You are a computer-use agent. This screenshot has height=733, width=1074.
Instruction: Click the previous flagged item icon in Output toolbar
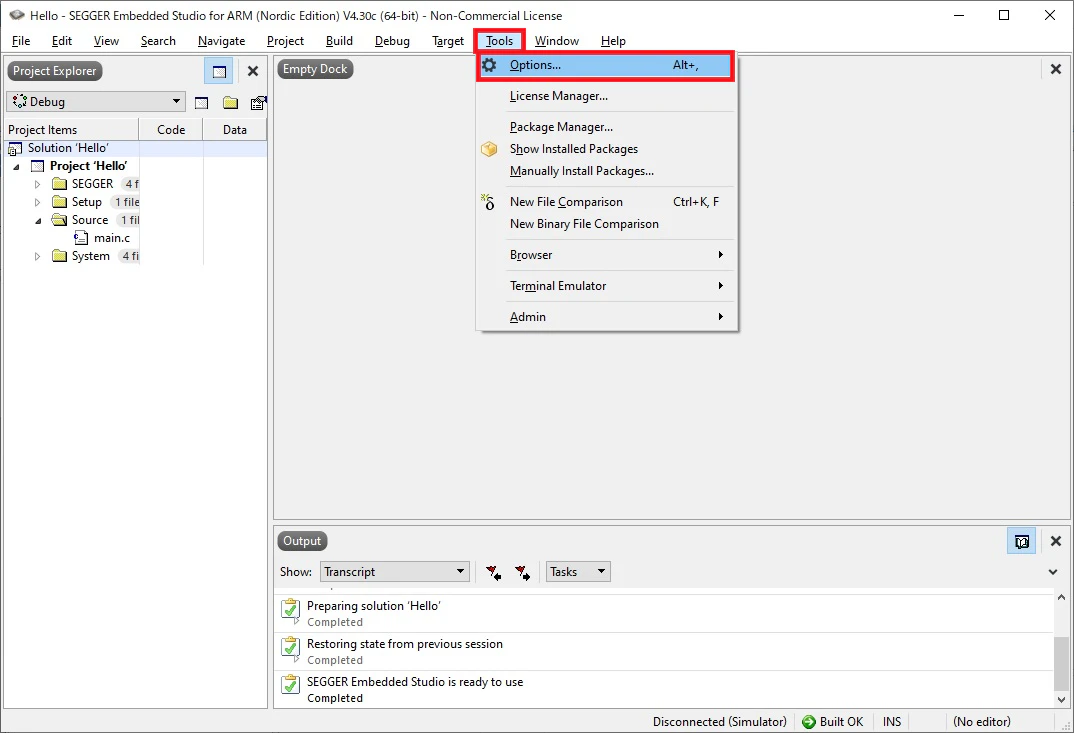click(x=493, y=572)
